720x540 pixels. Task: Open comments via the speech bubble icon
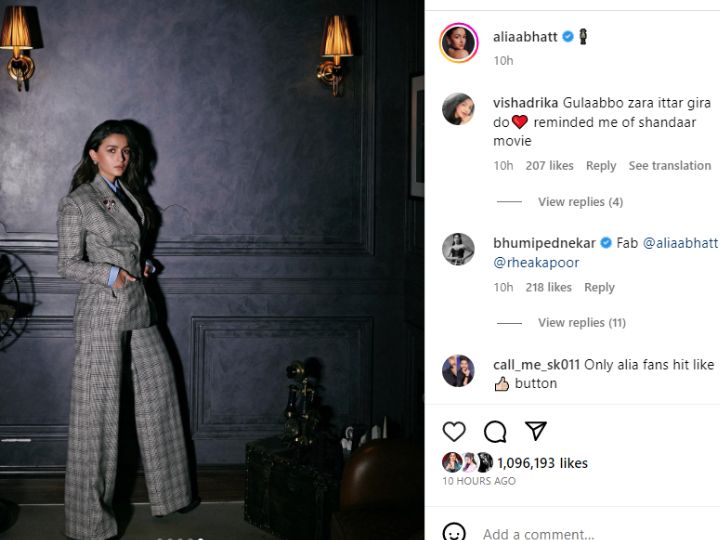[495, 432]
